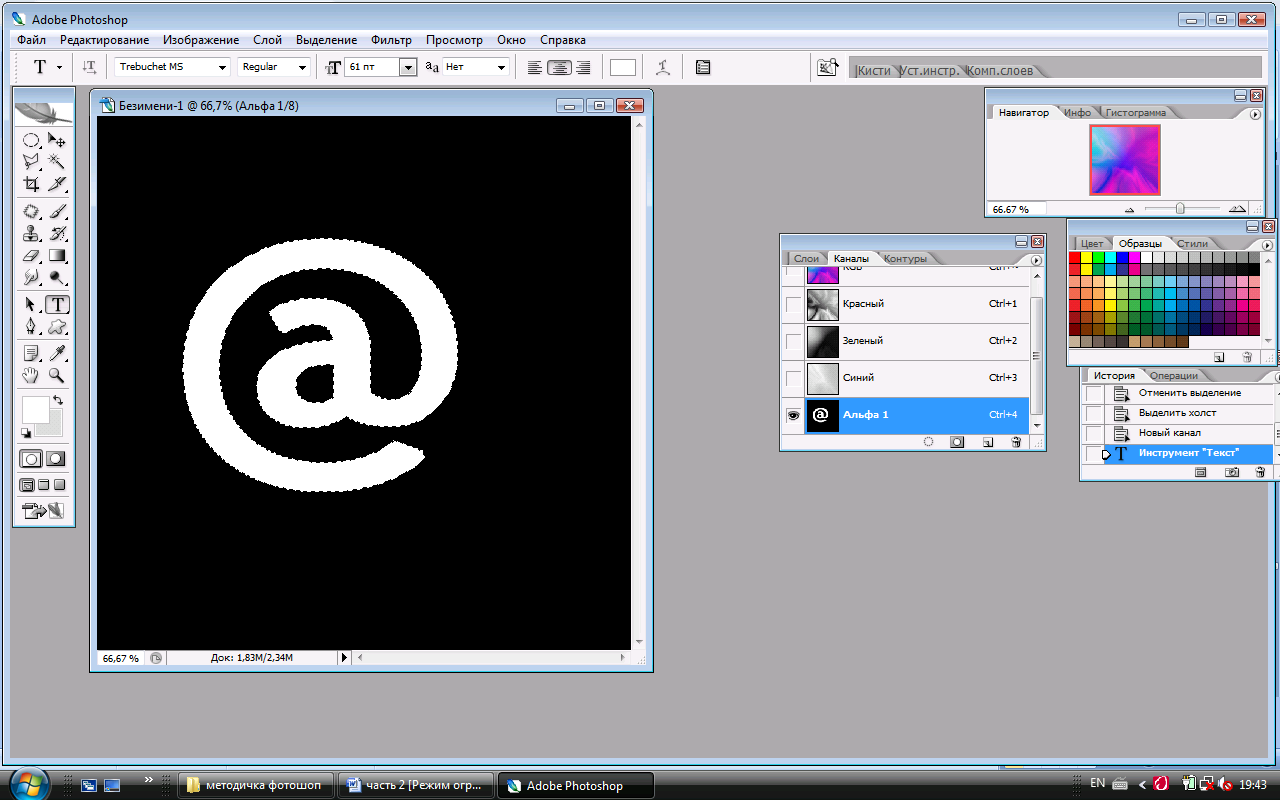Select the Pen tool
The width and height of the screenshot is (1280, 800).
pos(31,327)
